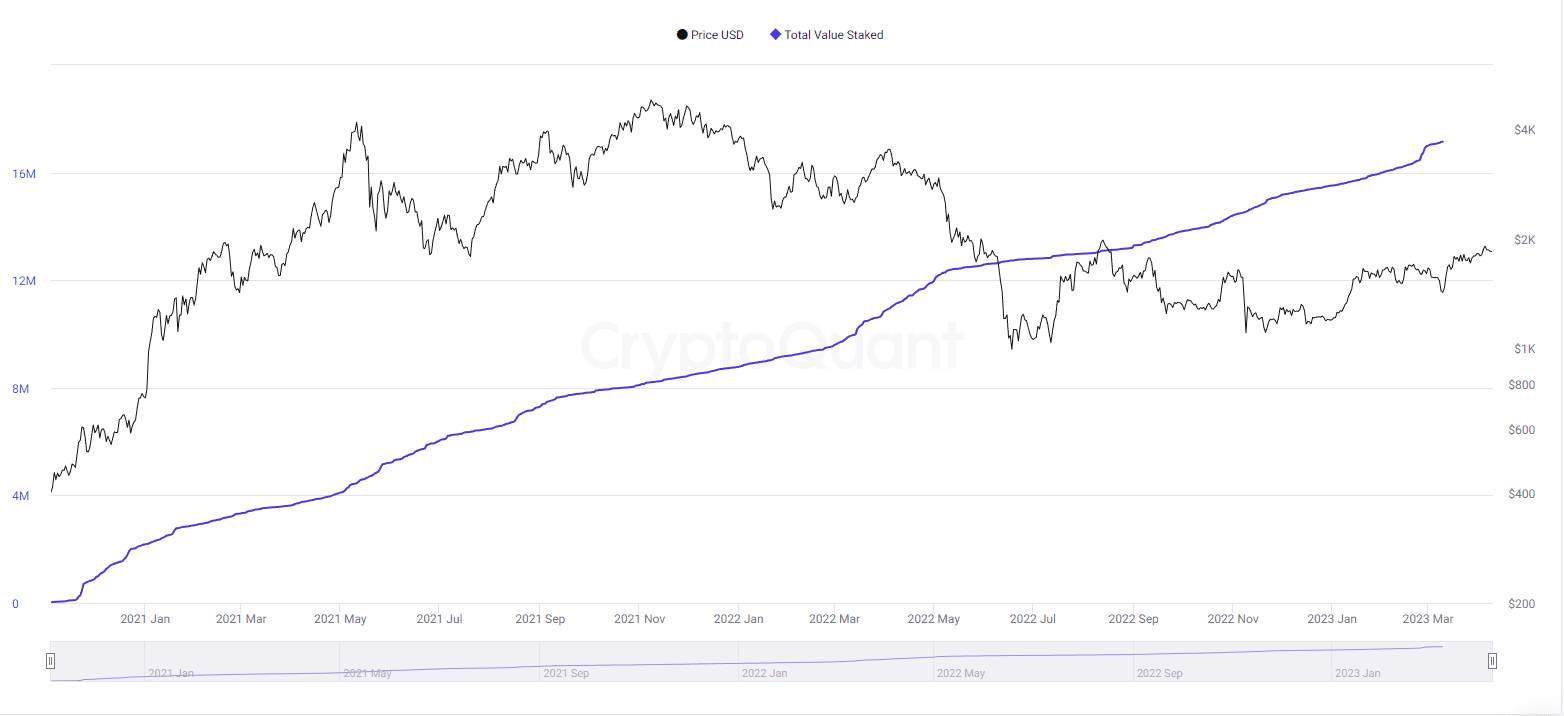Click the 2022 Jan x-axis label
1564x716 pixels.
[x=738, y=619]
